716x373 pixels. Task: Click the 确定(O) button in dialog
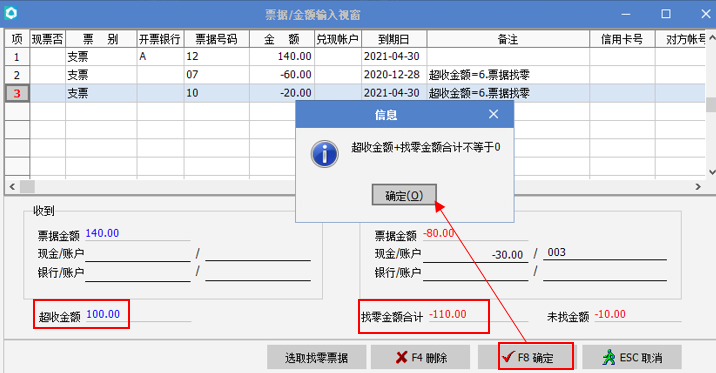pyautogui.click(x=404, y=195)
